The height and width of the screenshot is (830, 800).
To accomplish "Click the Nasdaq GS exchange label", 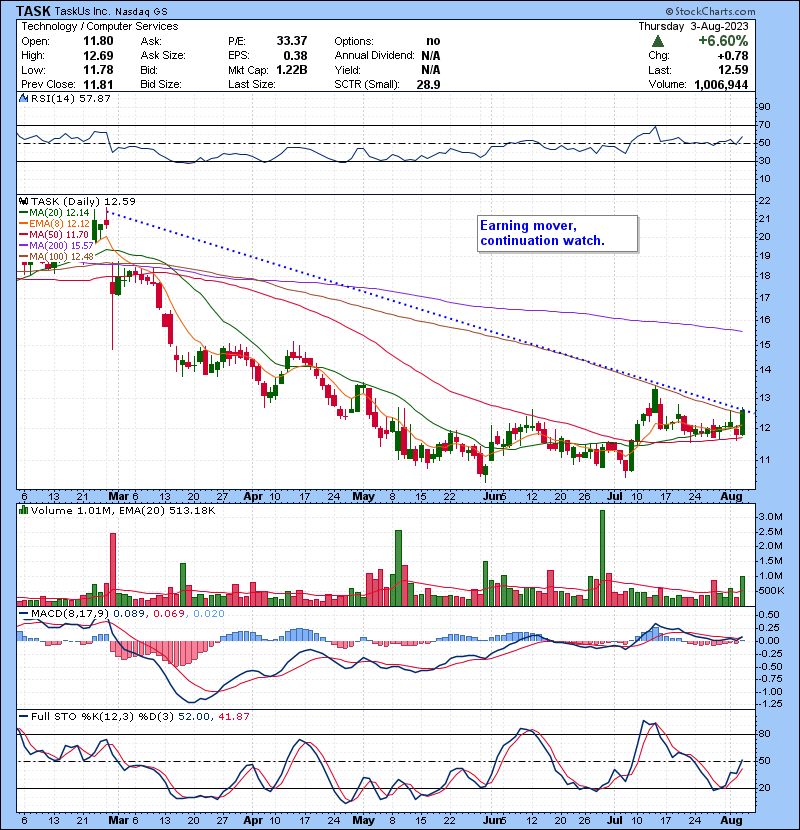I will [141, 12].
